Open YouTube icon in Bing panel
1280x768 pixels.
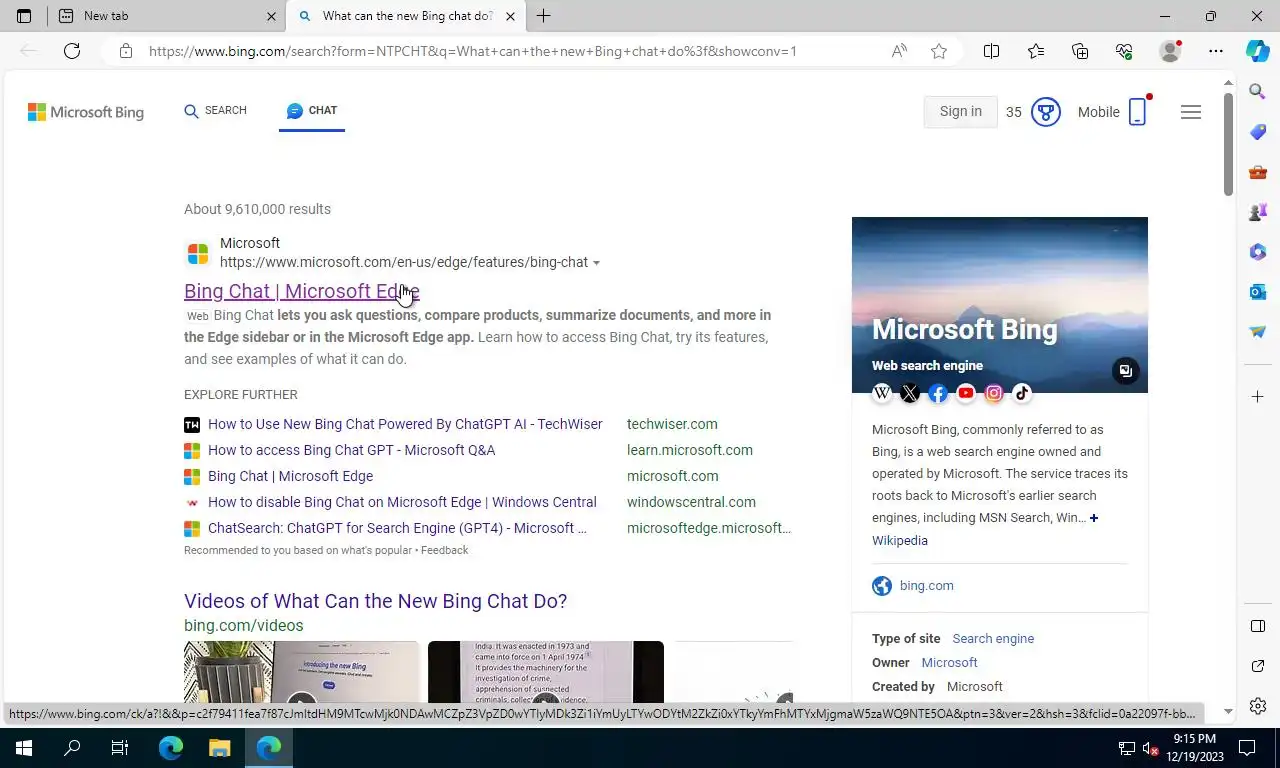[966, 393]
